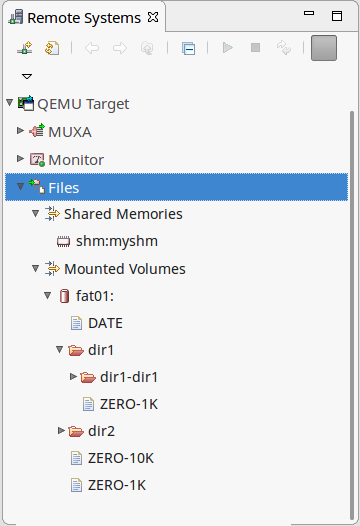Click the Collapse All toolbar icon
The image size is (360, 526).
pyautogui.click(x=189, y=48)
